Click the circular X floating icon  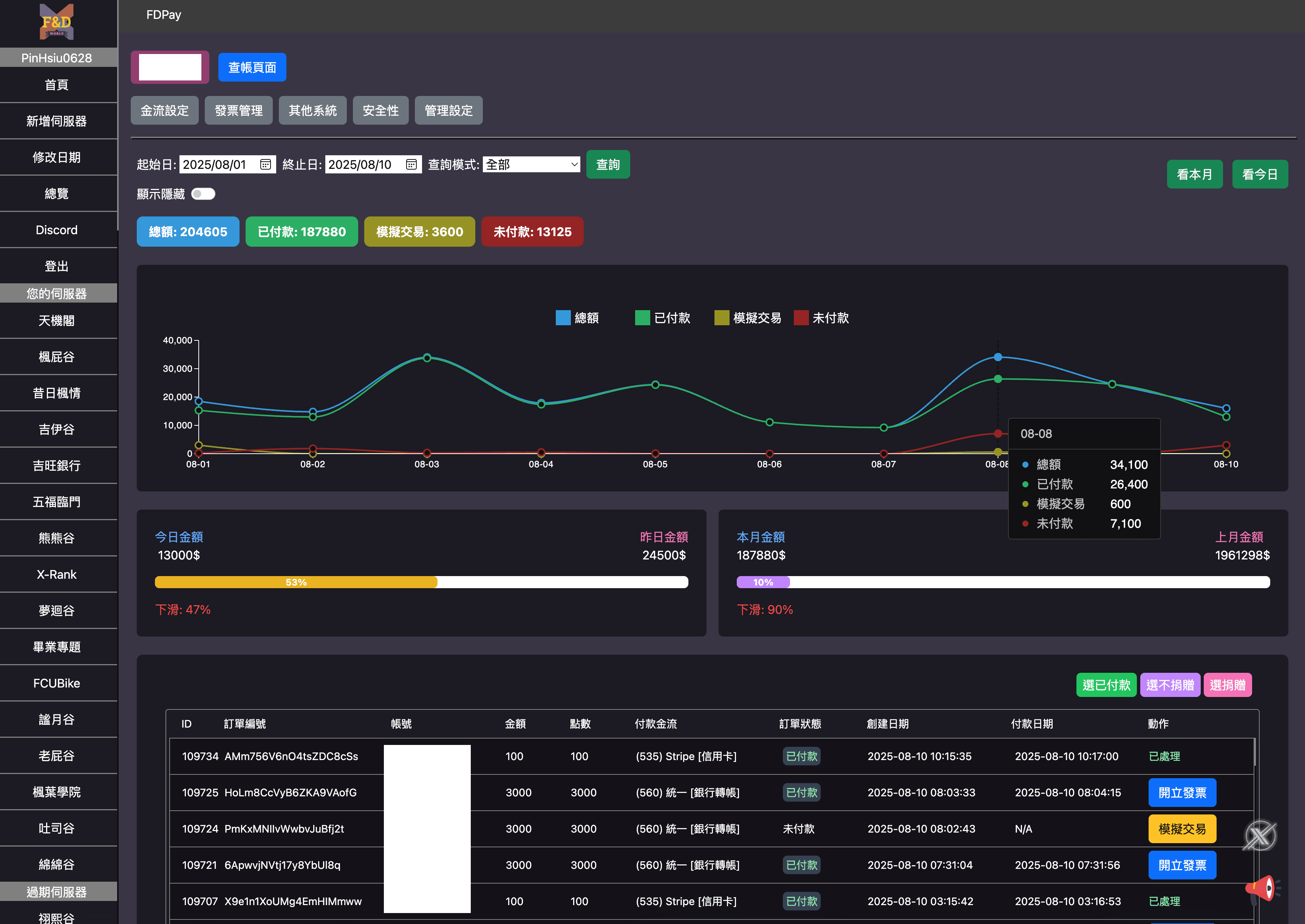(x=1260, y=835)
